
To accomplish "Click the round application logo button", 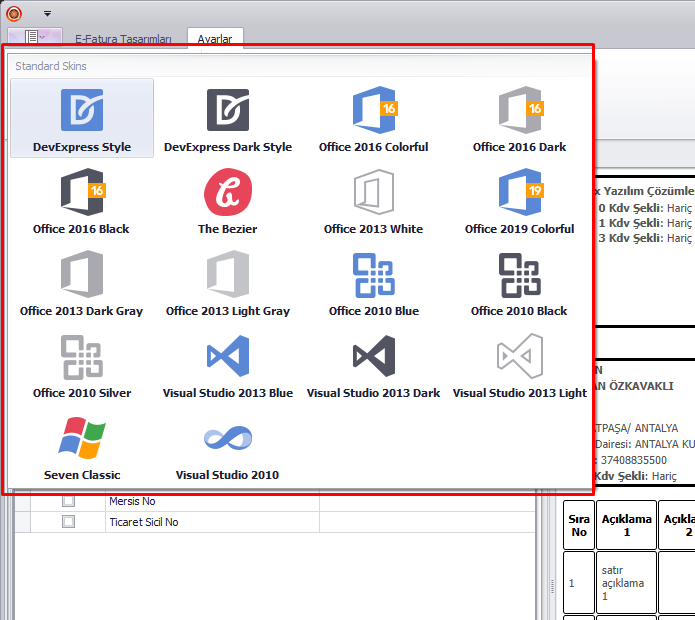I will 14,14.
